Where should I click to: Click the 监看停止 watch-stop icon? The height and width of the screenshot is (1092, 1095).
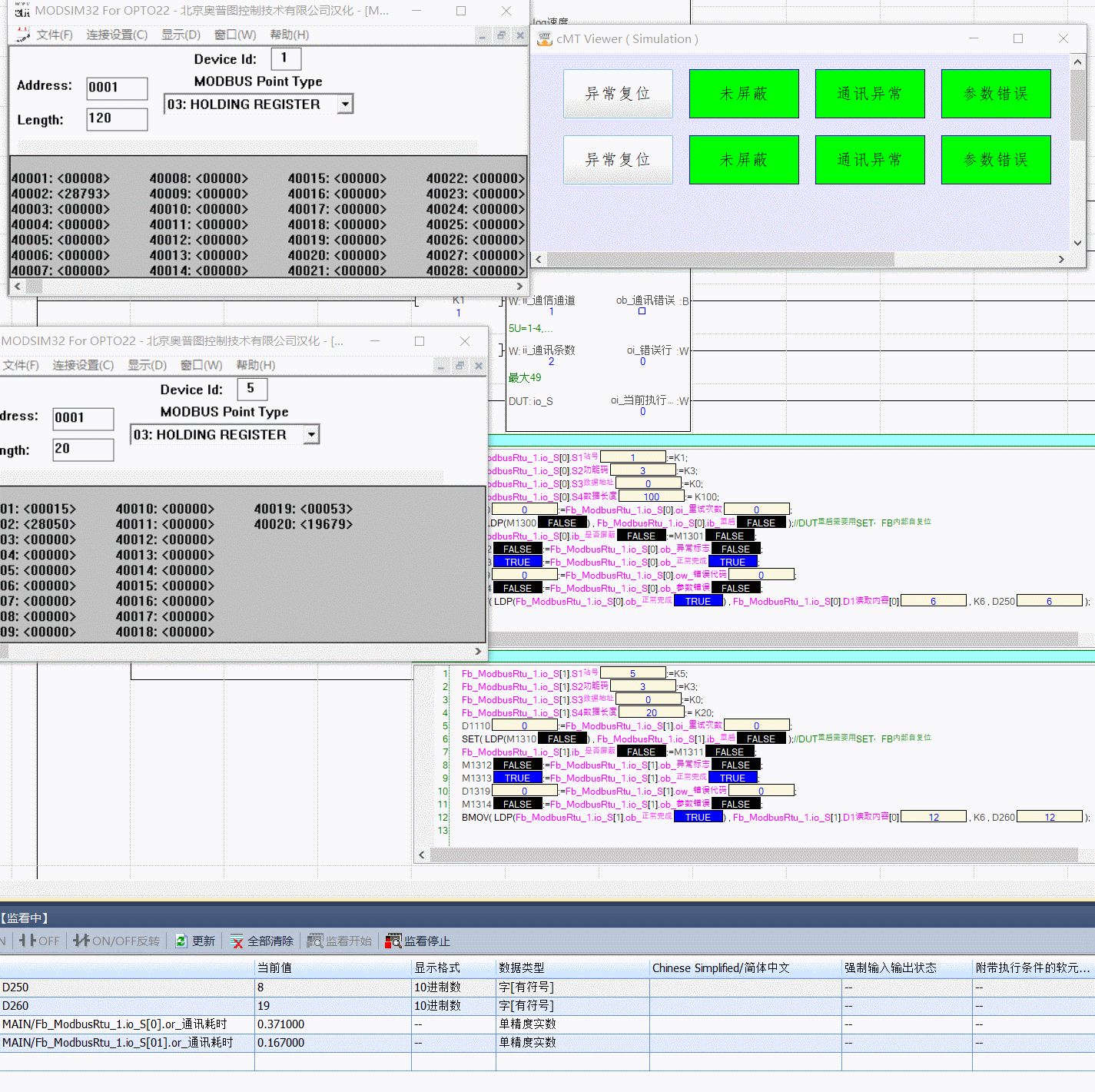(x=393, y=940)
